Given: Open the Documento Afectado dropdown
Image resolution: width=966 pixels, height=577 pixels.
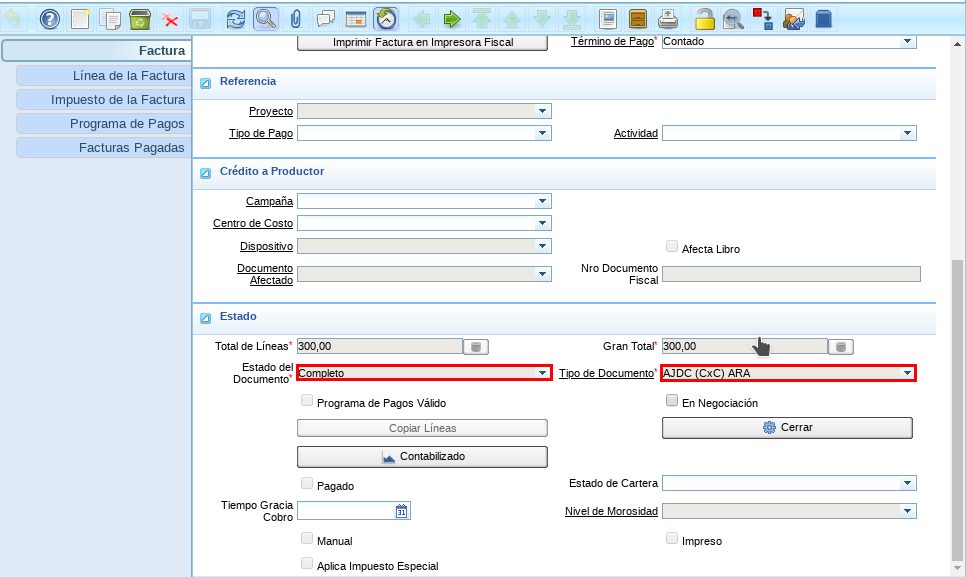Looking at the screenshot, I should [542, 274].
